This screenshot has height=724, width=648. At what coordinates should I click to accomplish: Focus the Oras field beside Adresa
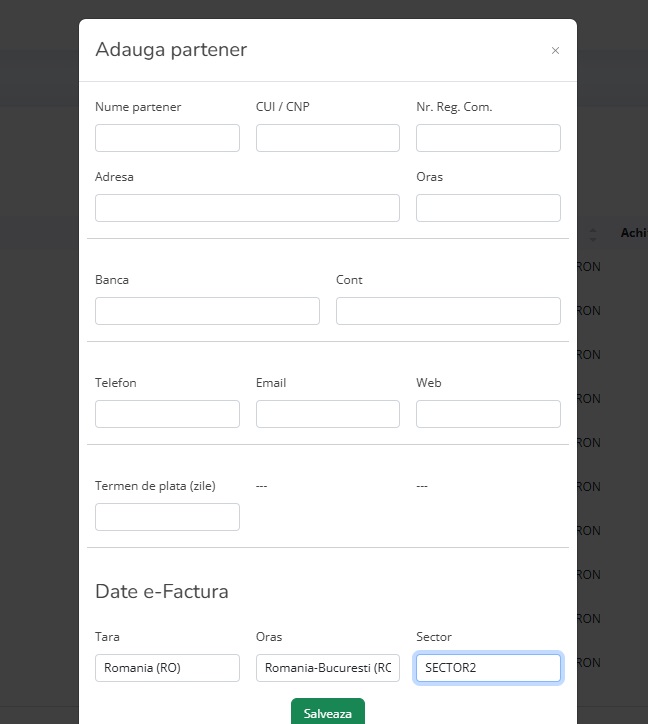pos(488,208)
